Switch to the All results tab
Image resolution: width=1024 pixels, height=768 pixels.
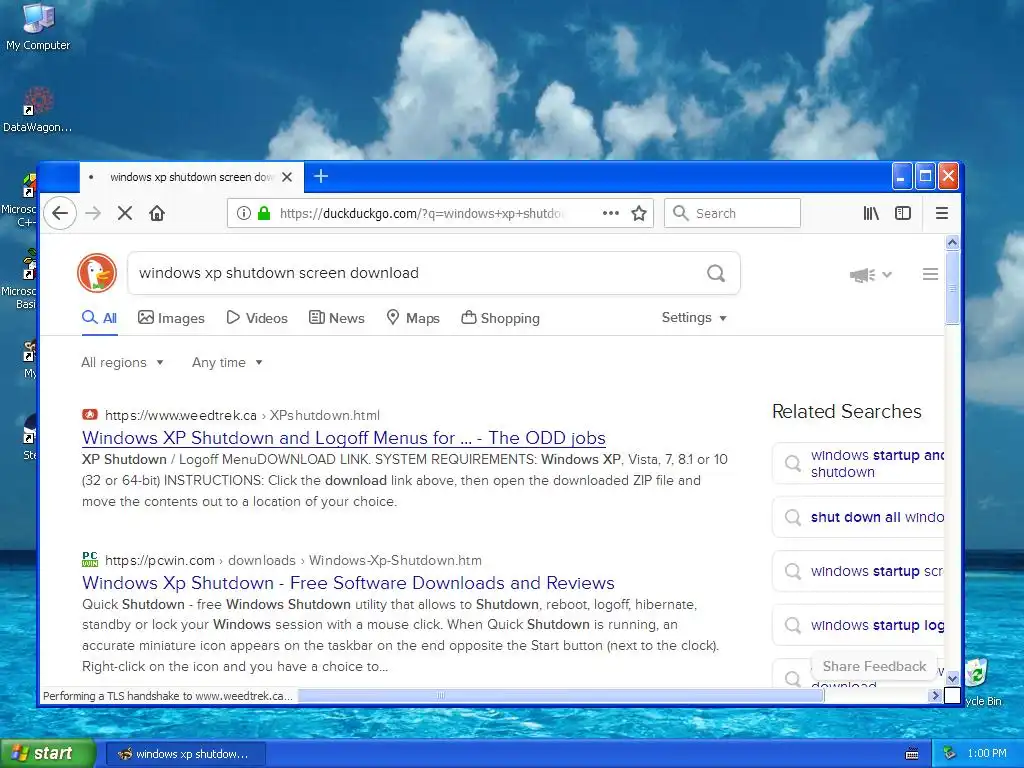(99, 318)
